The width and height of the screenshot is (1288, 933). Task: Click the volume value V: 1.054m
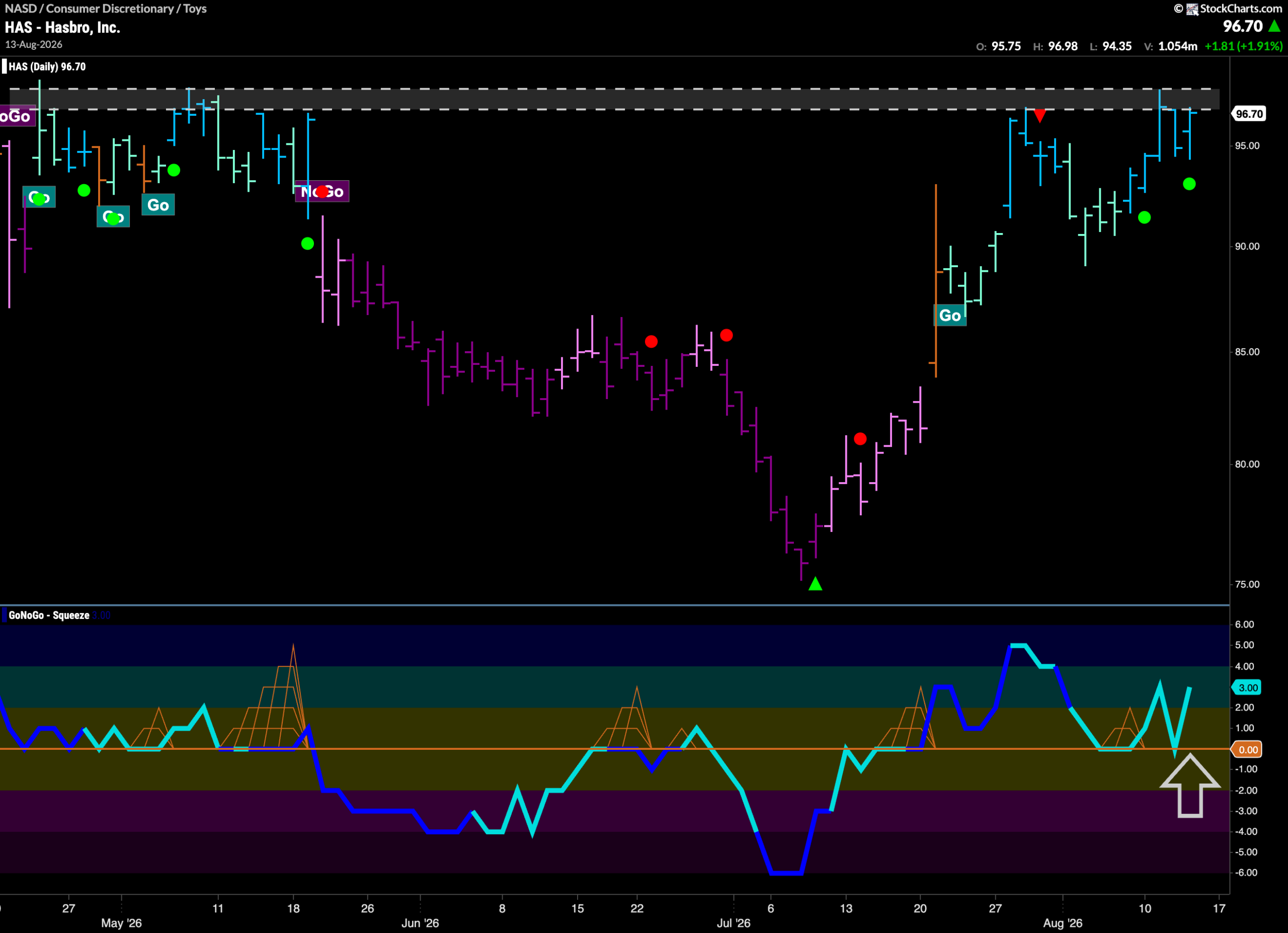(x=1170, y=47)
